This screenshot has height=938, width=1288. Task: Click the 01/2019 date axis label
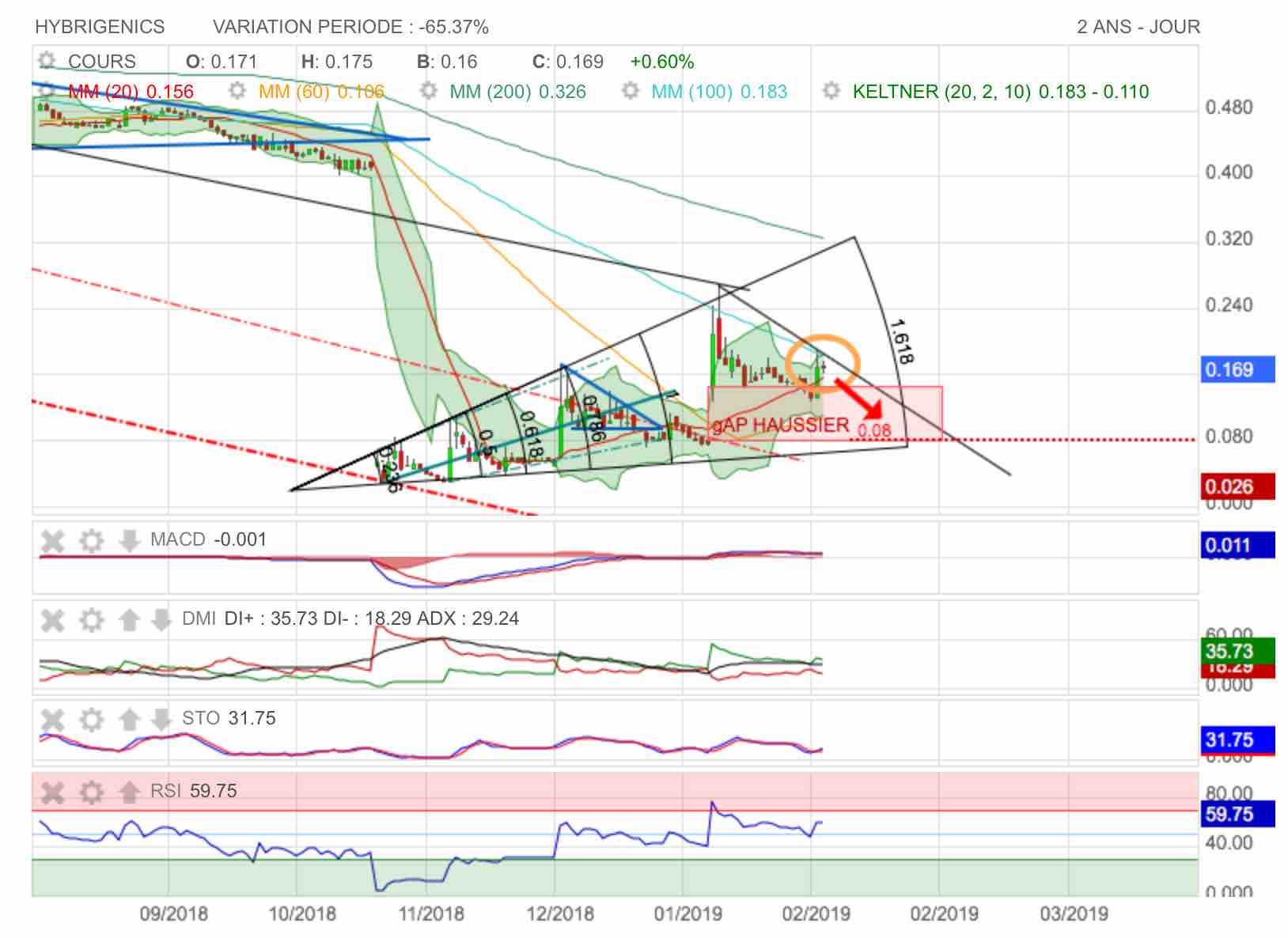click(688, 914)
